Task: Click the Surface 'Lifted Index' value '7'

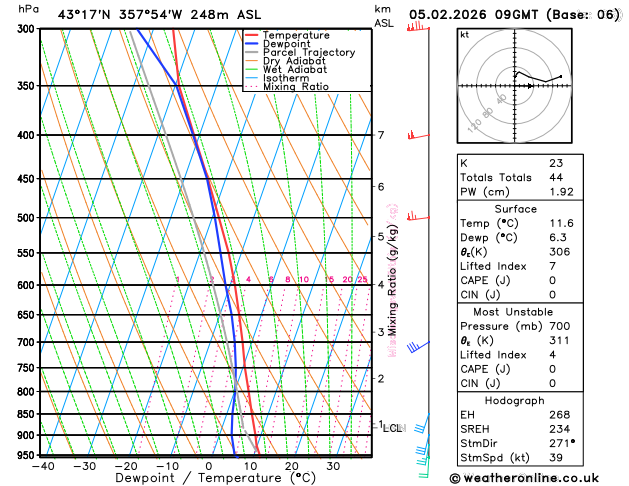Action: coord(553,266)
